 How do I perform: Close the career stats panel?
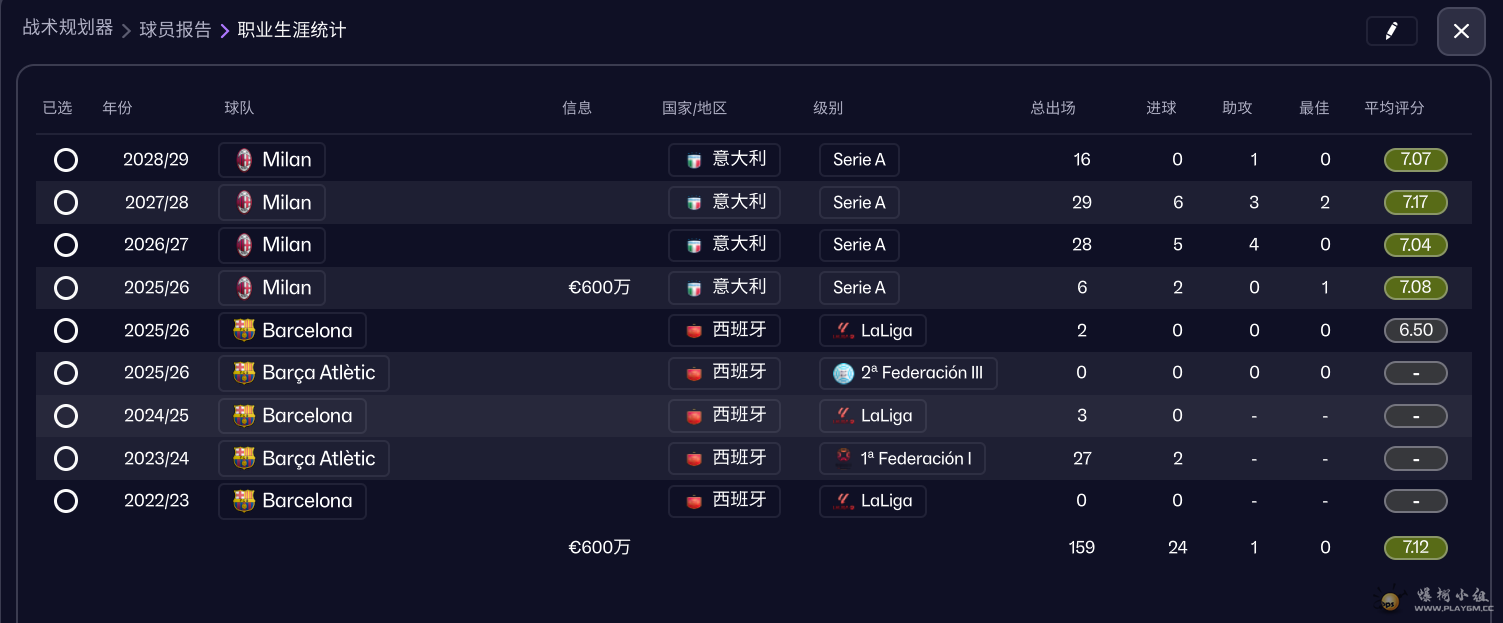pyautogui.click(x=1461, y=31)
